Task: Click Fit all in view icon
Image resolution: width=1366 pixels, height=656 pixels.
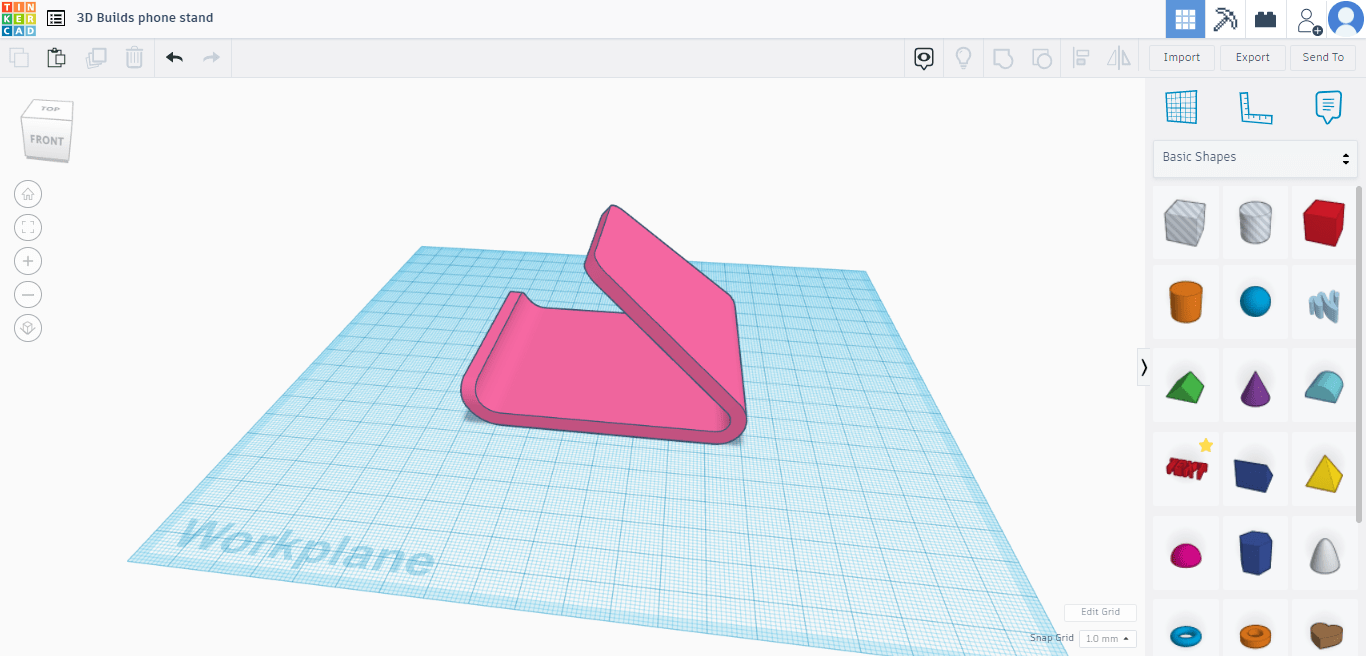Action: click(x=28, y=228)
